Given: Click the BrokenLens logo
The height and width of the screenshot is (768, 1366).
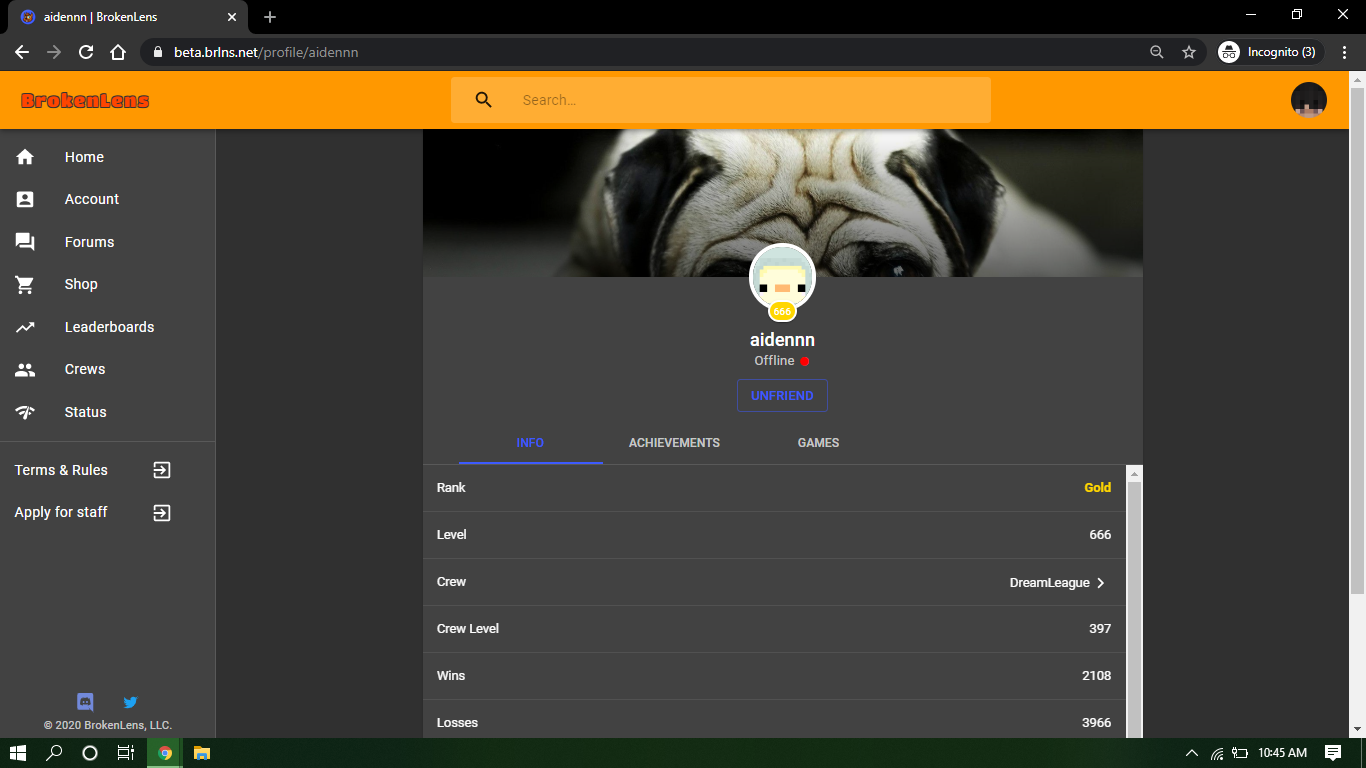Looking at the screenshot, I should (85, 100).
